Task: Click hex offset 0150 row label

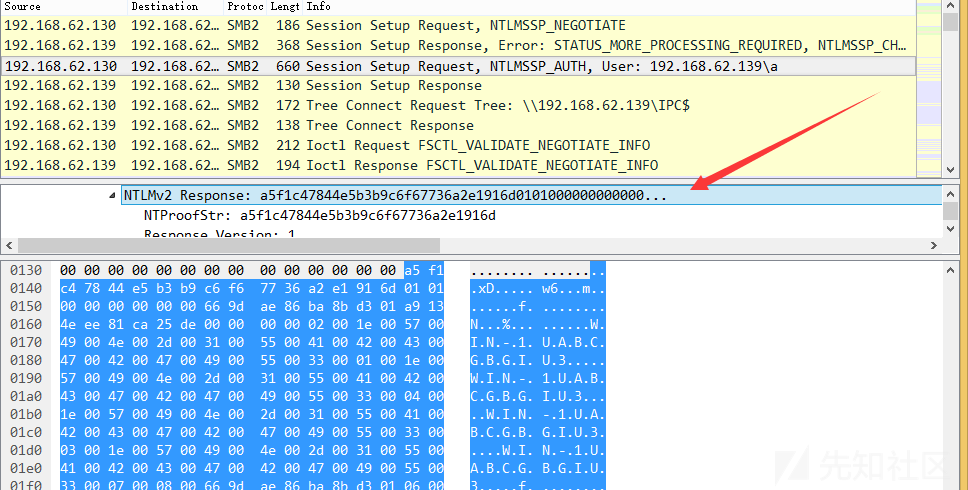Action: (26, 306)
